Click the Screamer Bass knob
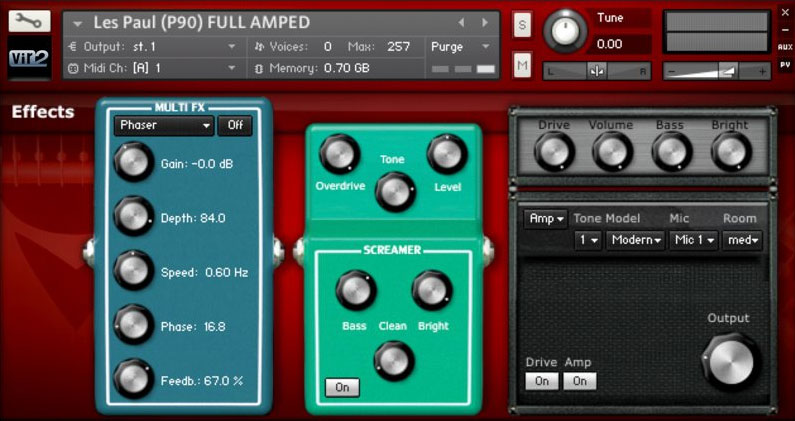Screen dimensions: 795x421 [x=356, y=291]
